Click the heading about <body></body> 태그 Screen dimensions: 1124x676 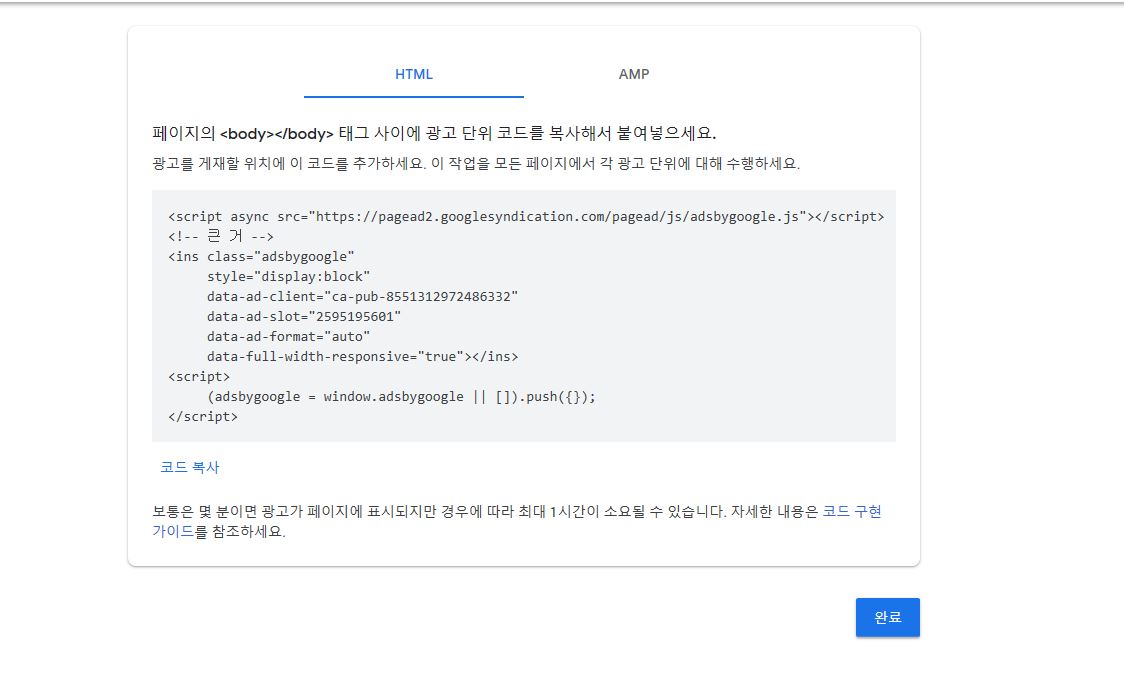(x=434, y=133)
